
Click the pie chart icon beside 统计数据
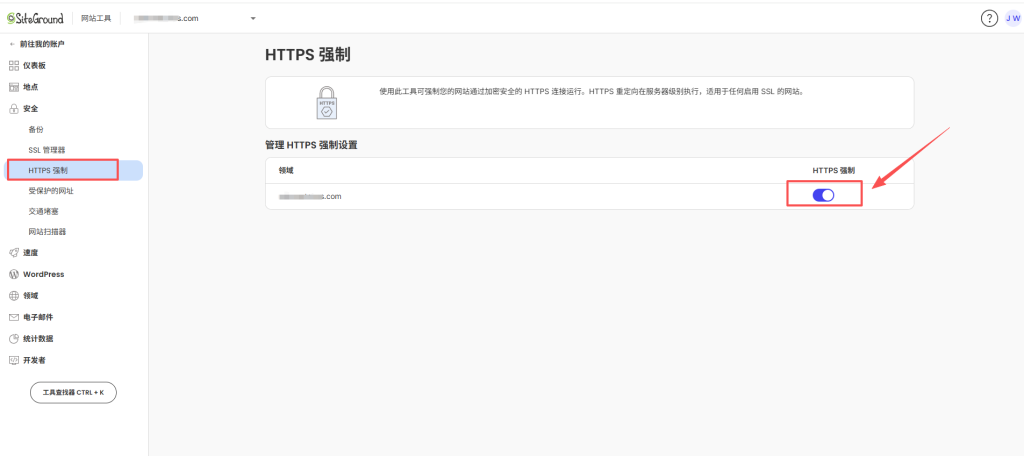[x=14, y=338]
